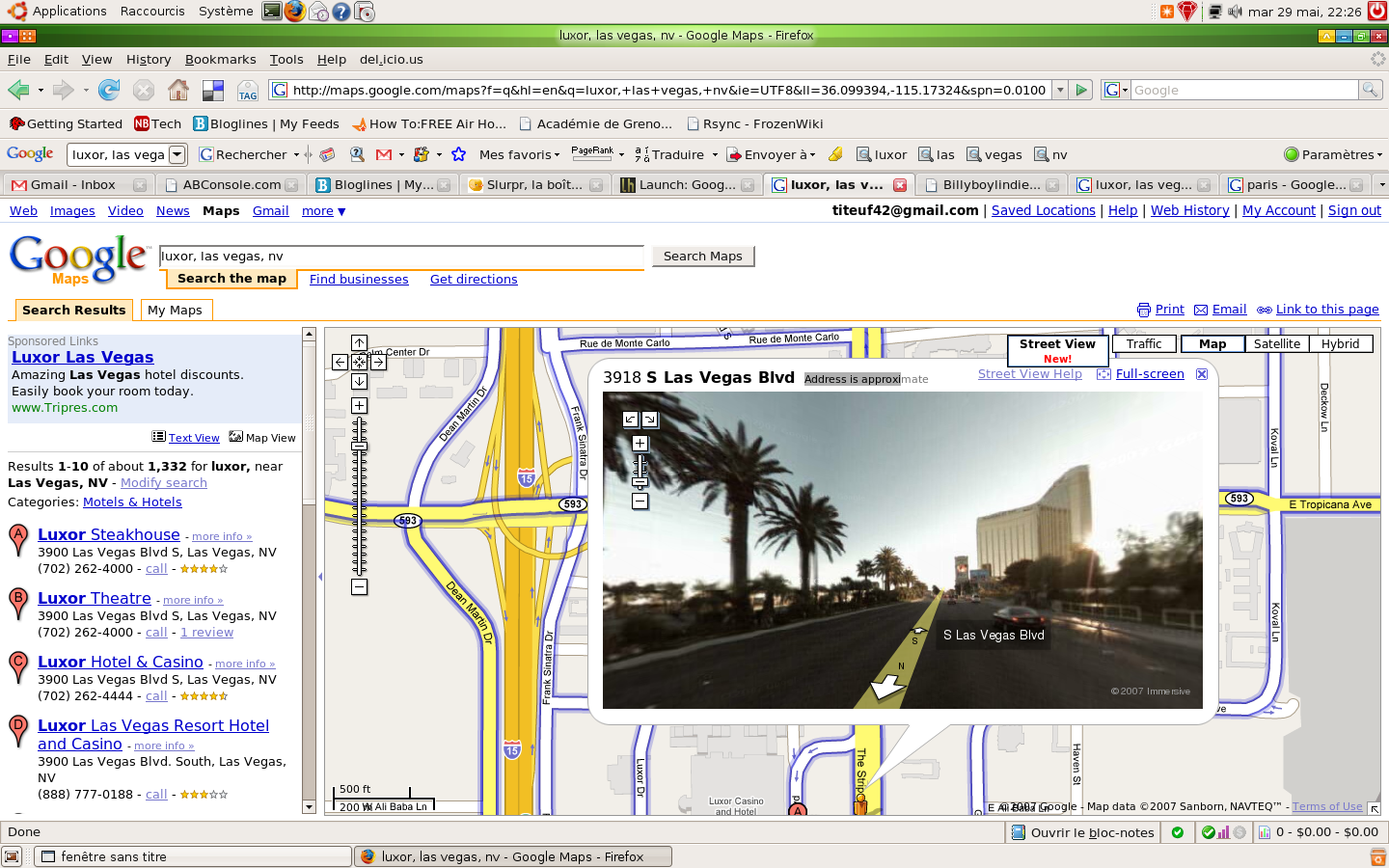Zoom in the map with plus button
The width and height of the screenshot is (1389, 868).
359,406
